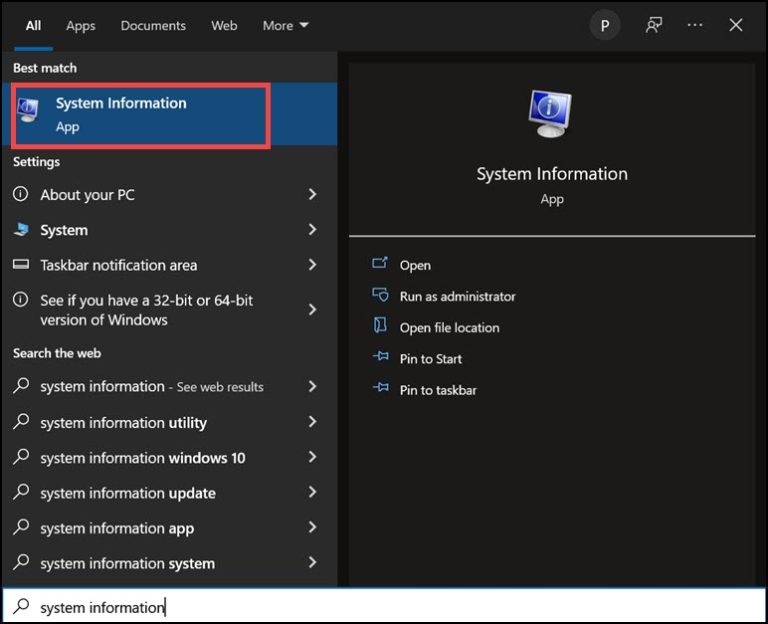
Task: Open the System Information best match result
Action: point(140,115)
